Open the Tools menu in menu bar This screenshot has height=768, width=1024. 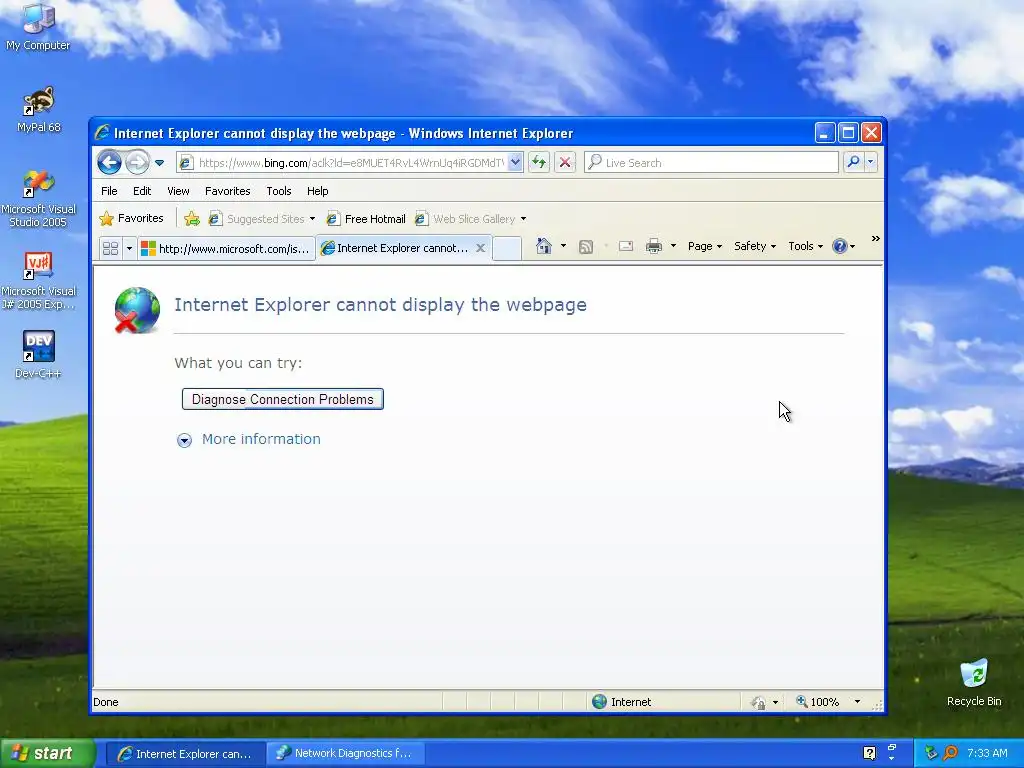(x=278, y=191)
